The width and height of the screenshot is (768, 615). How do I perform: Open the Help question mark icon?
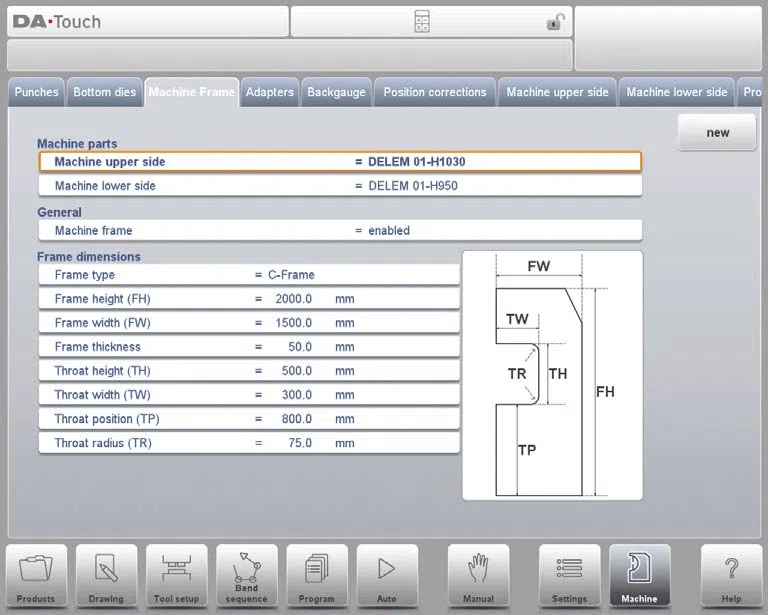pos(731,577)
